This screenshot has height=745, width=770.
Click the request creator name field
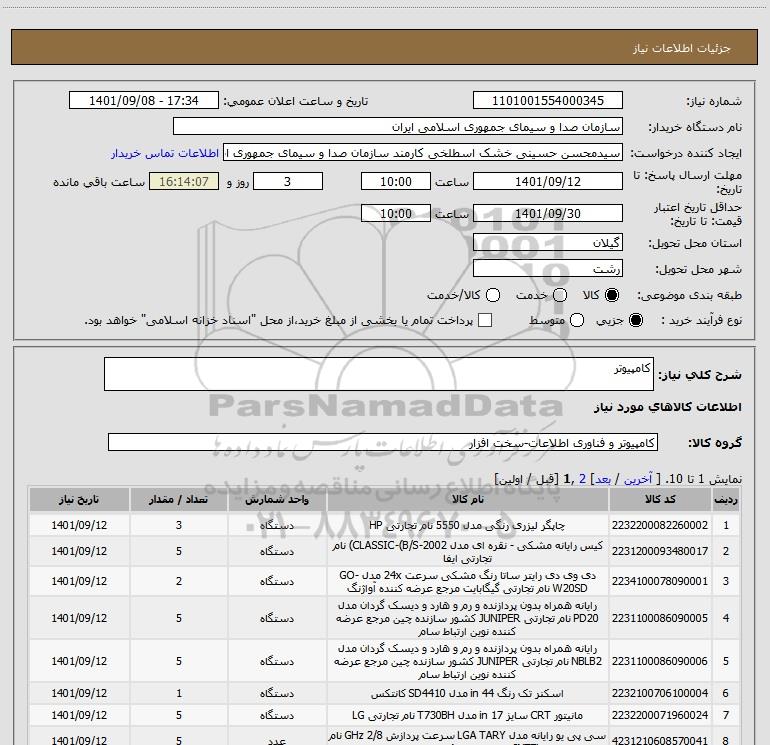point(423,153)
